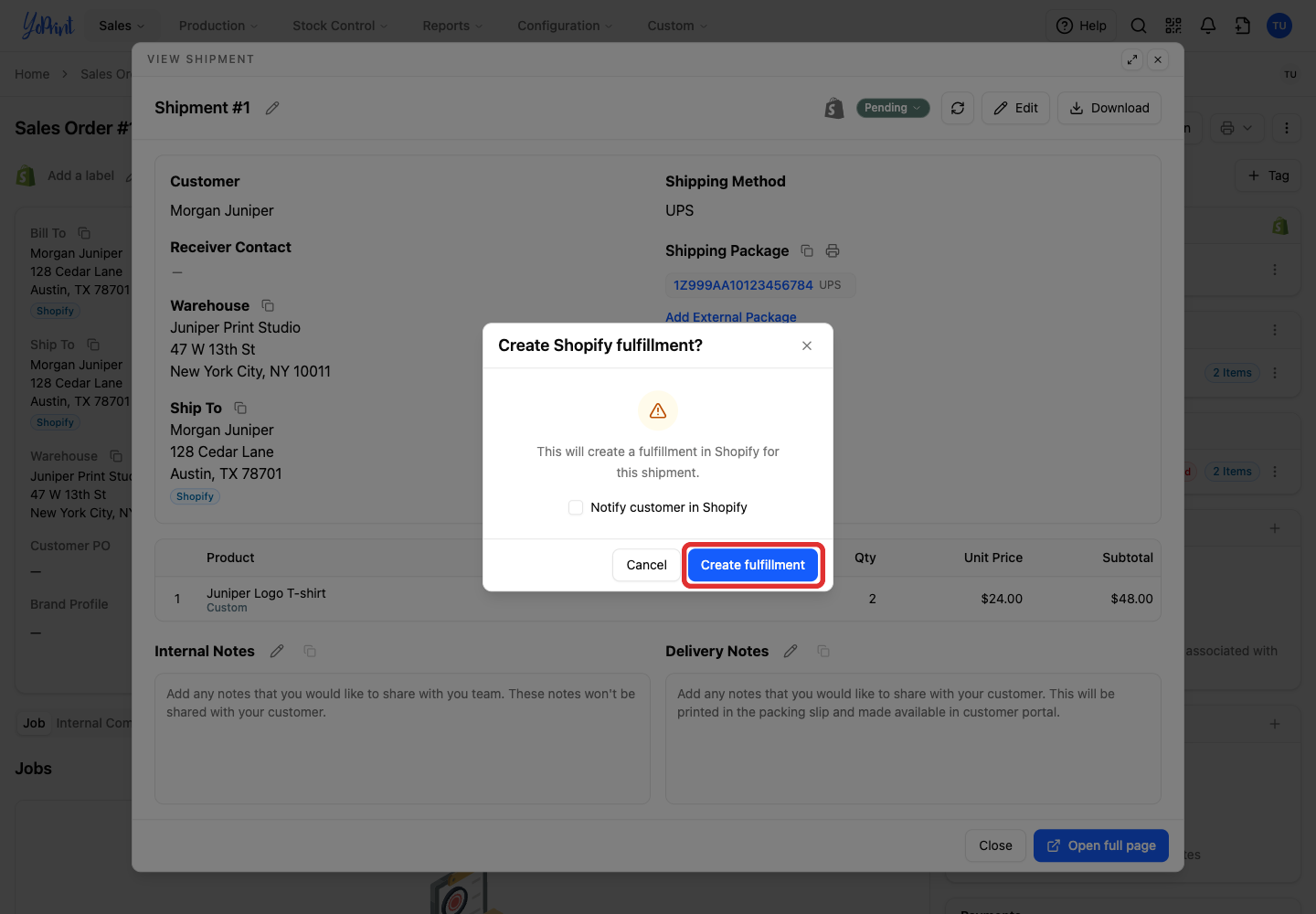Click Create fulfillment button

753,565
